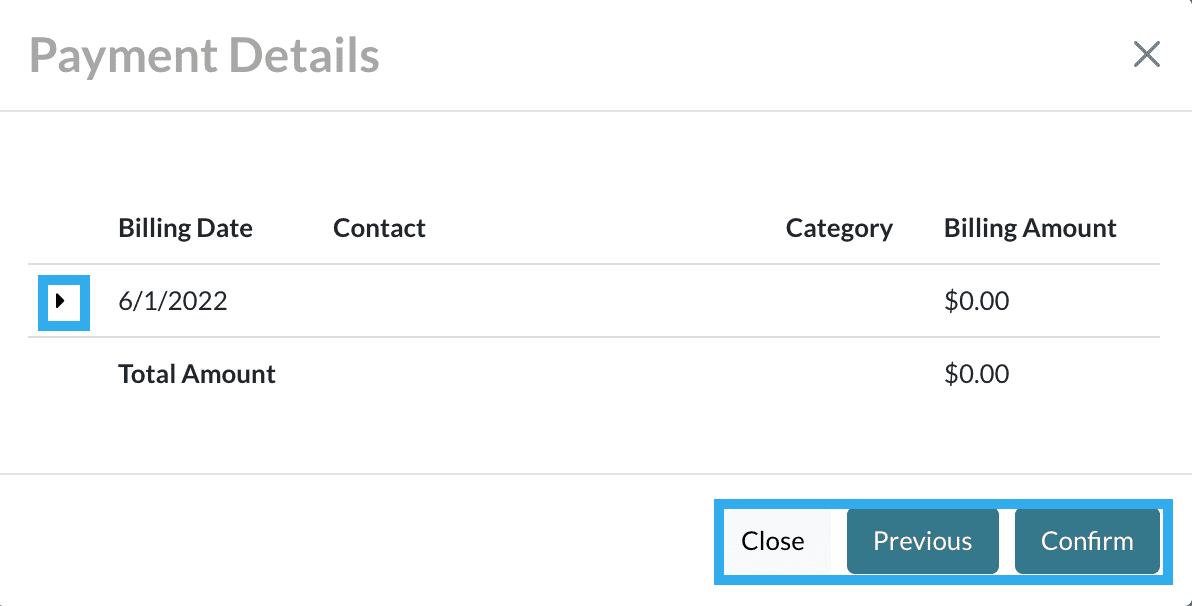Click Close to exit Payment Details

click(774, 541)
